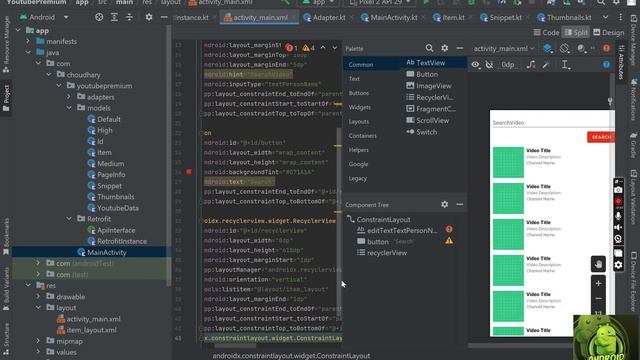This screenshot has width=640, height=360.
Task: Zoom in the design preview with plus
Action: (x=598, y=283)
